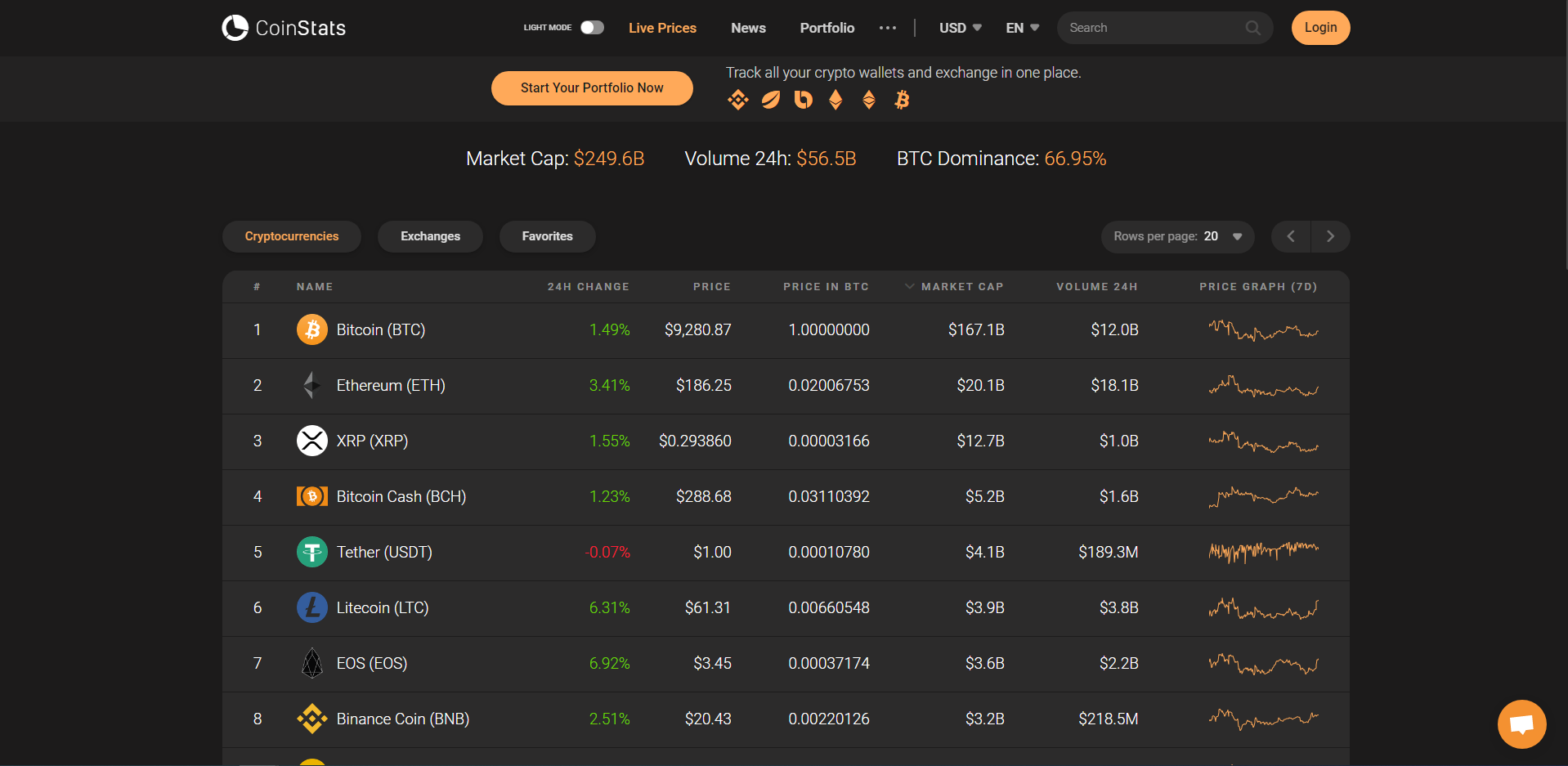The width and height of the screenshot is (1568, 766).
Task: Go to next page with right chevron
Action: tap(1330, 236)
